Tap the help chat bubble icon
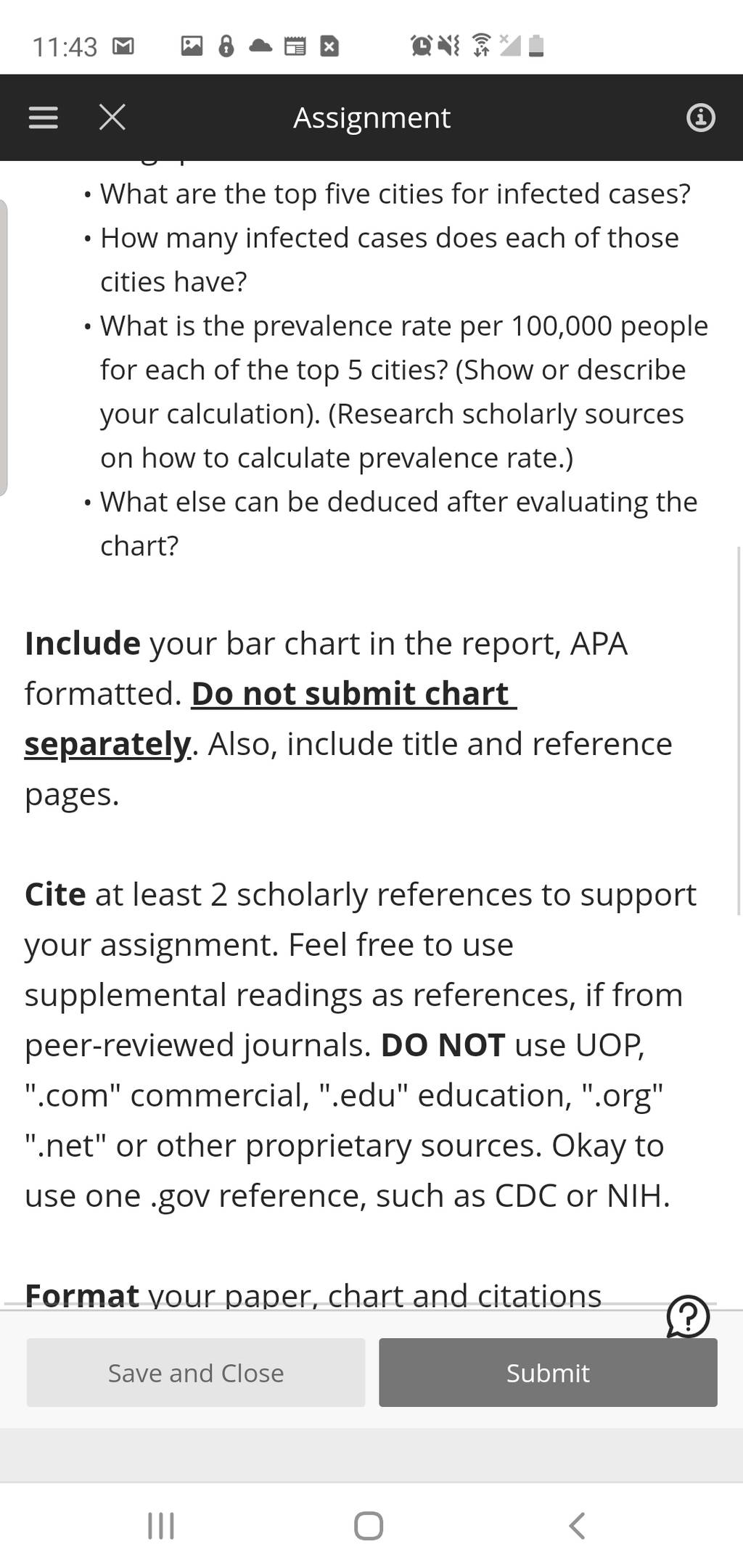Image resolution: width=743 pixels, height=1568 pixels. coord(687,1316)
